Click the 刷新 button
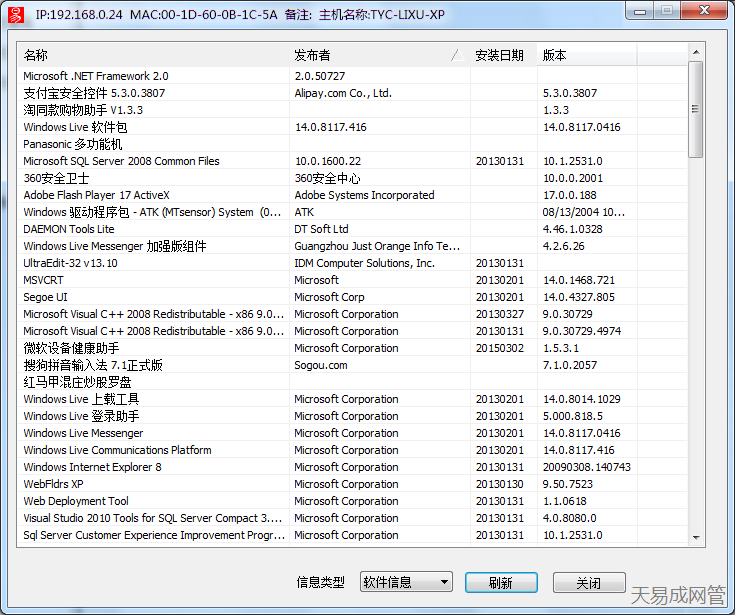Image resolution: width=735 pixels, height=615 pixels. click(501, 583)
